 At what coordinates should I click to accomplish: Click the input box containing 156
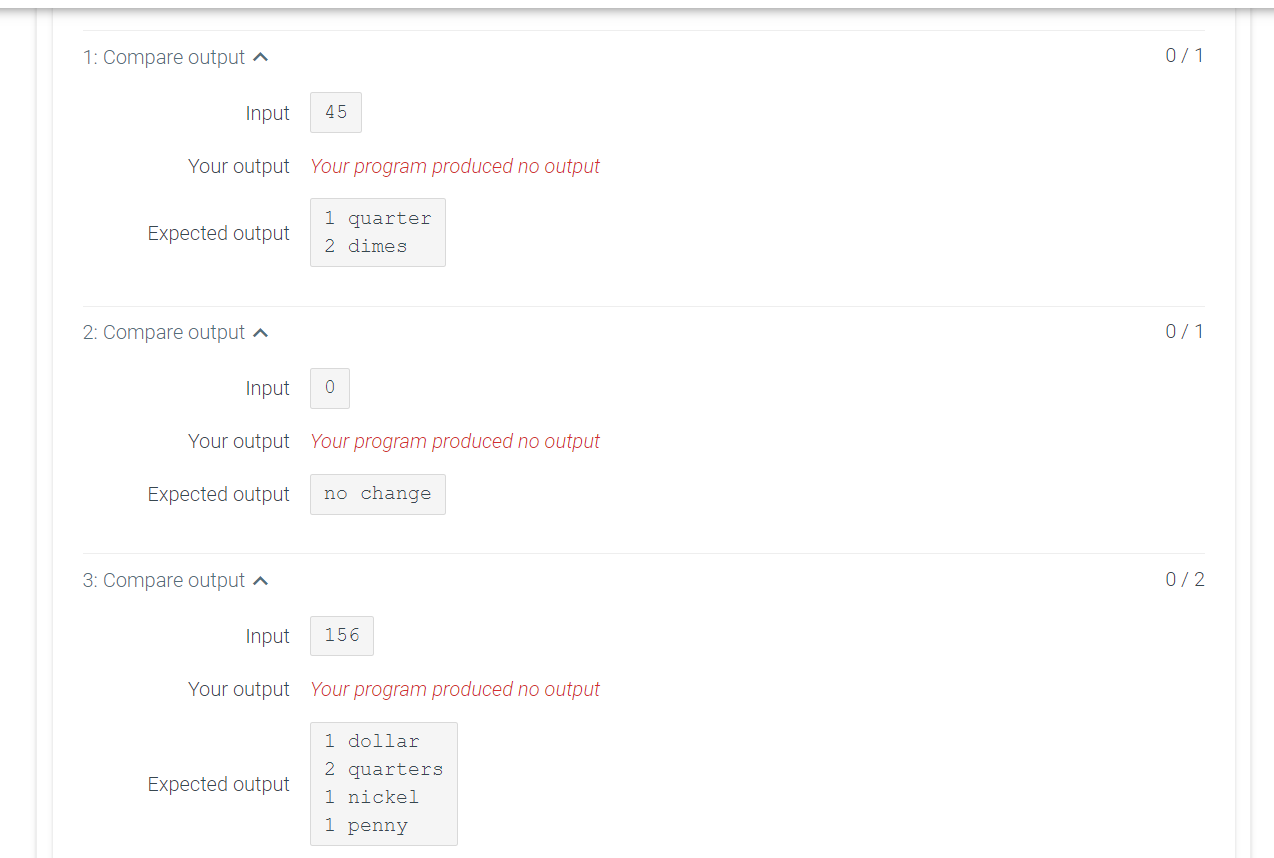tap(341, 635)
